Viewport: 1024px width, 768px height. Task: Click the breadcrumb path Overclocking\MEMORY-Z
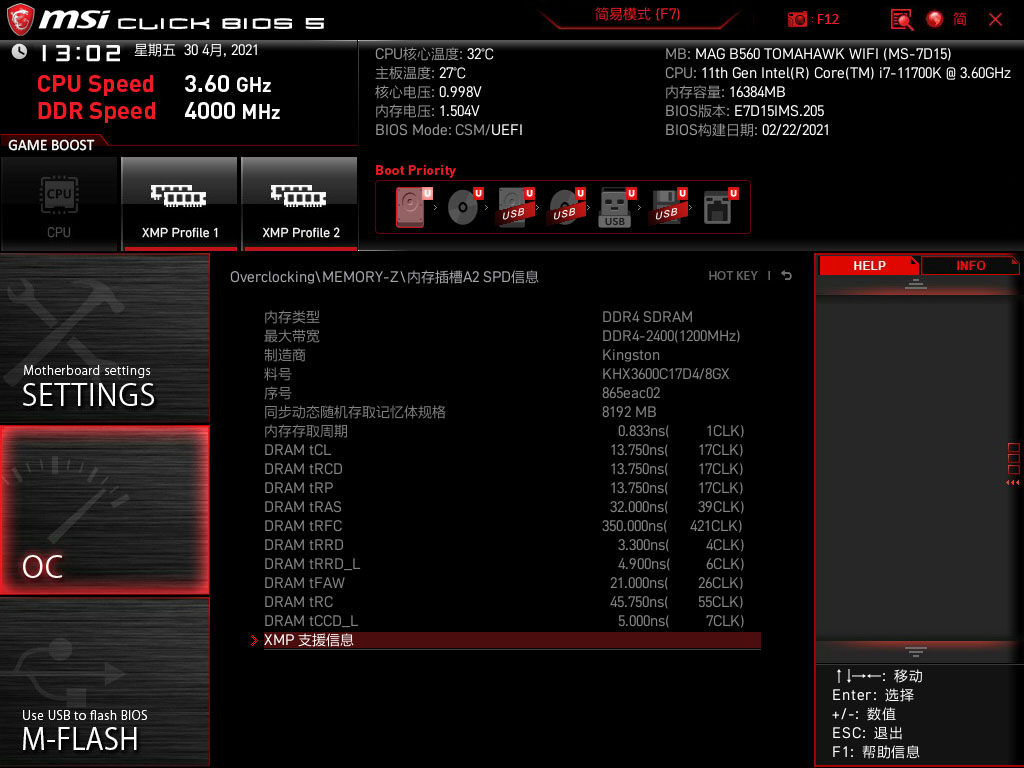(314, 277)
